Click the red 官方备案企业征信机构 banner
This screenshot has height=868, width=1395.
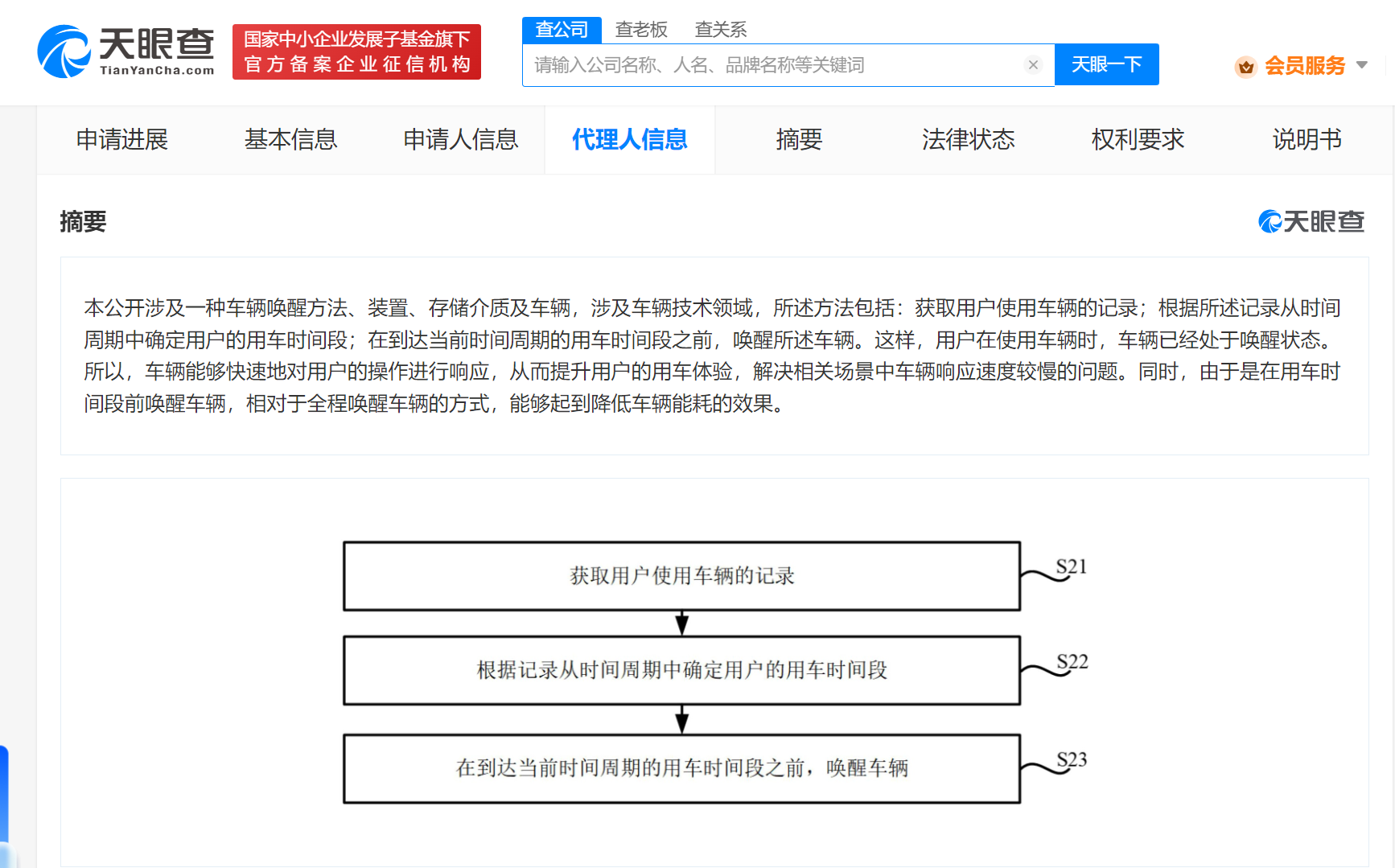tap(356, 52)
